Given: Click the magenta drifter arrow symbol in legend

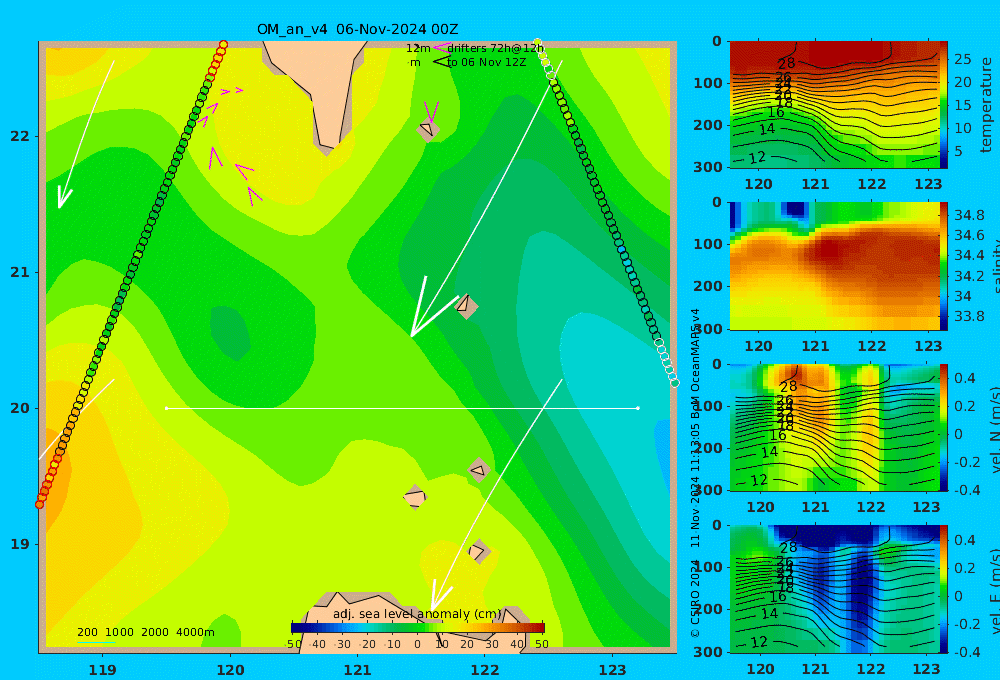Looking at the screenshot, I should coord(440,48).
